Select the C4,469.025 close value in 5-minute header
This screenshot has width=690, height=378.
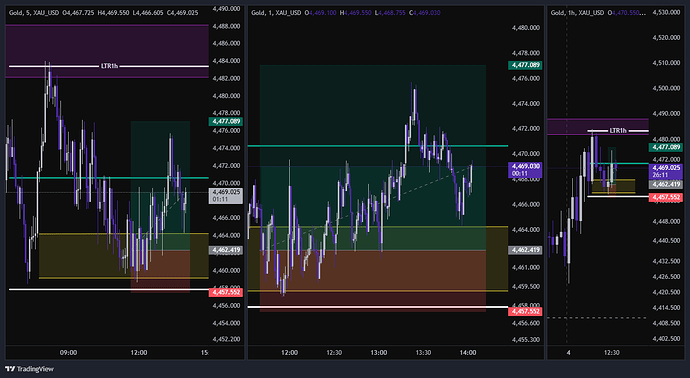coord(183,13)
